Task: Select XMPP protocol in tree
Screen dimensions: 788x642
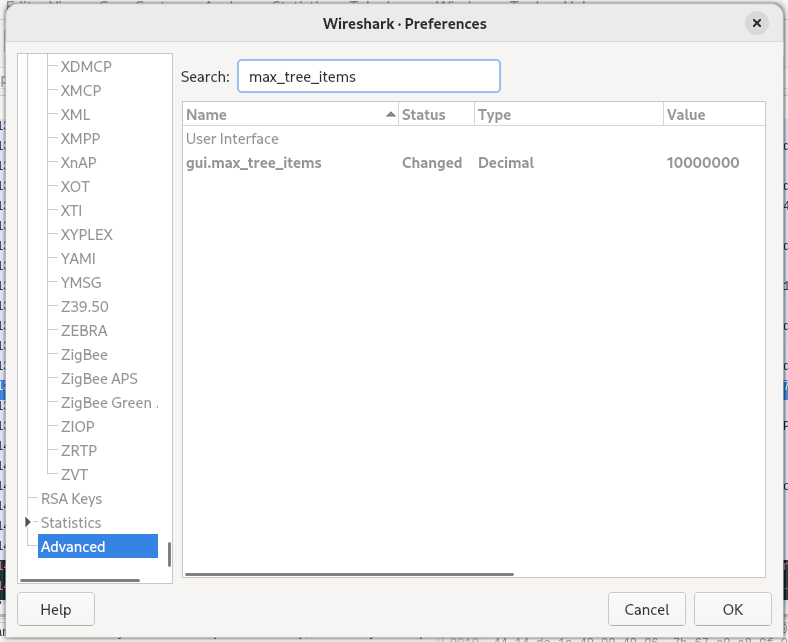Action: pyautogui.click(x=80, y=138)
